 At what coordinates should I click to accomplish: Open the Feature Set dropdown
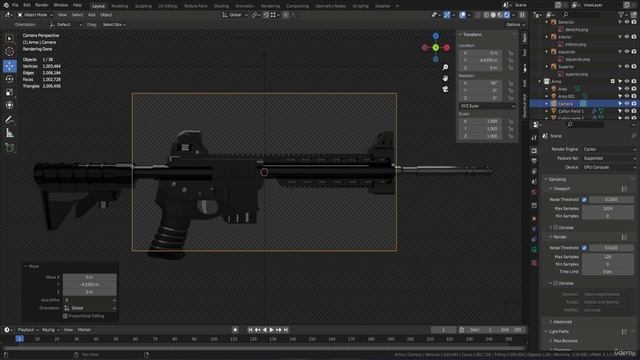tap(609, 158)
